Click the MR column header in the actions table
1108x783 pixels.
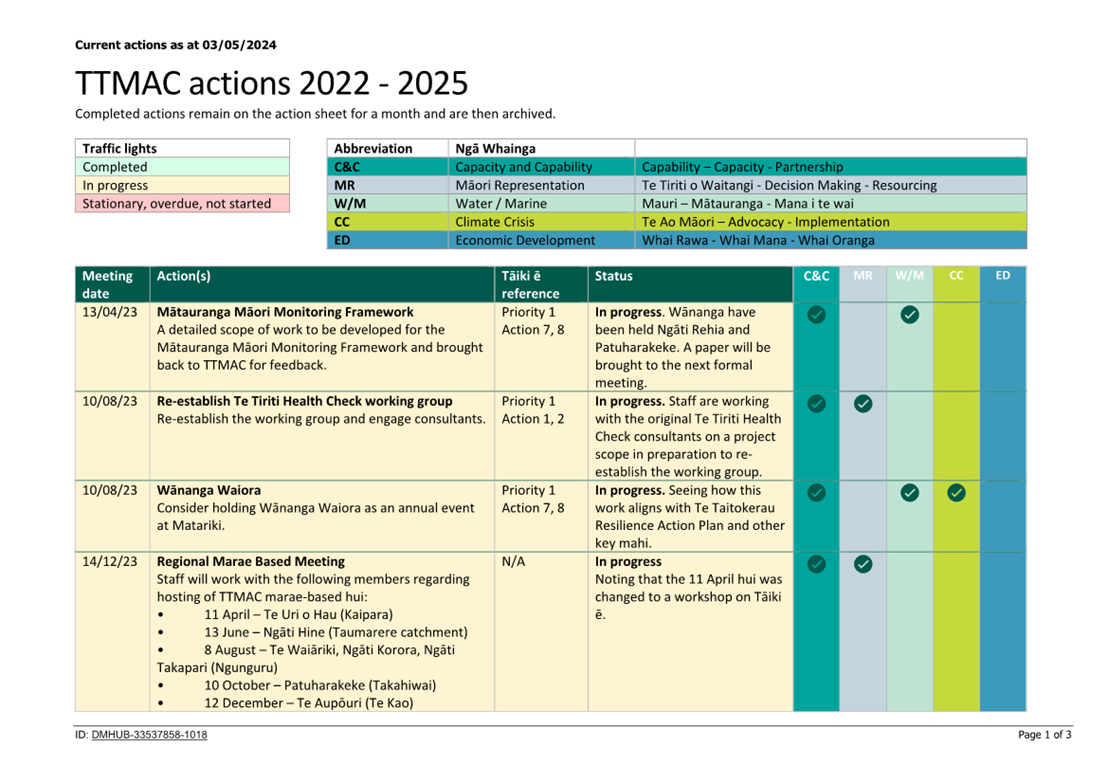[x=863, y=284]
